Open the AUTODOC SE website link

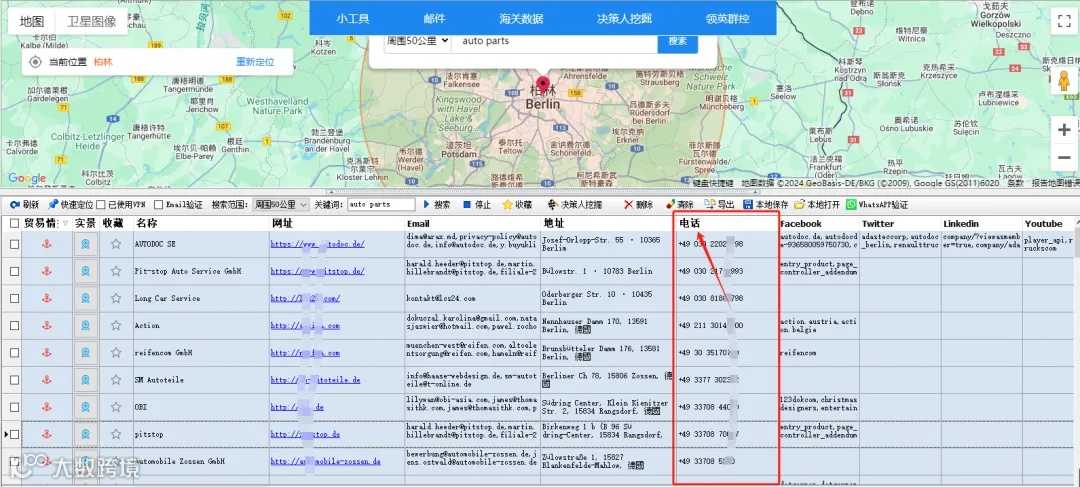[x=318, y=244]
